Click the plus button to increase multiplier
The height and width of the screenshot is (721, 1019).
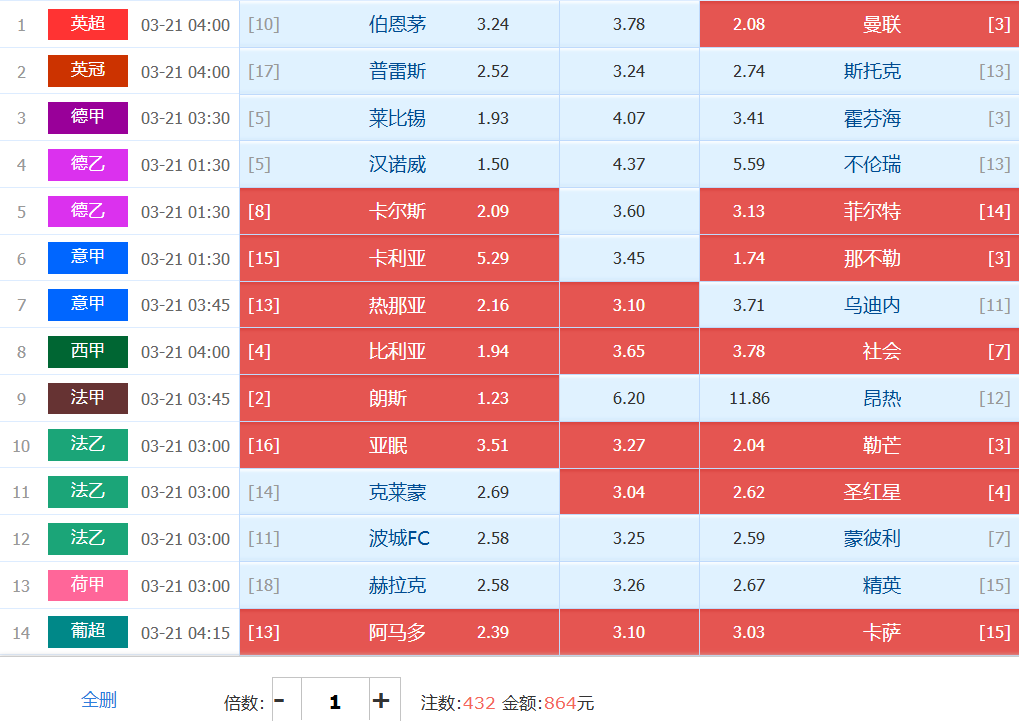click(381, 701)
